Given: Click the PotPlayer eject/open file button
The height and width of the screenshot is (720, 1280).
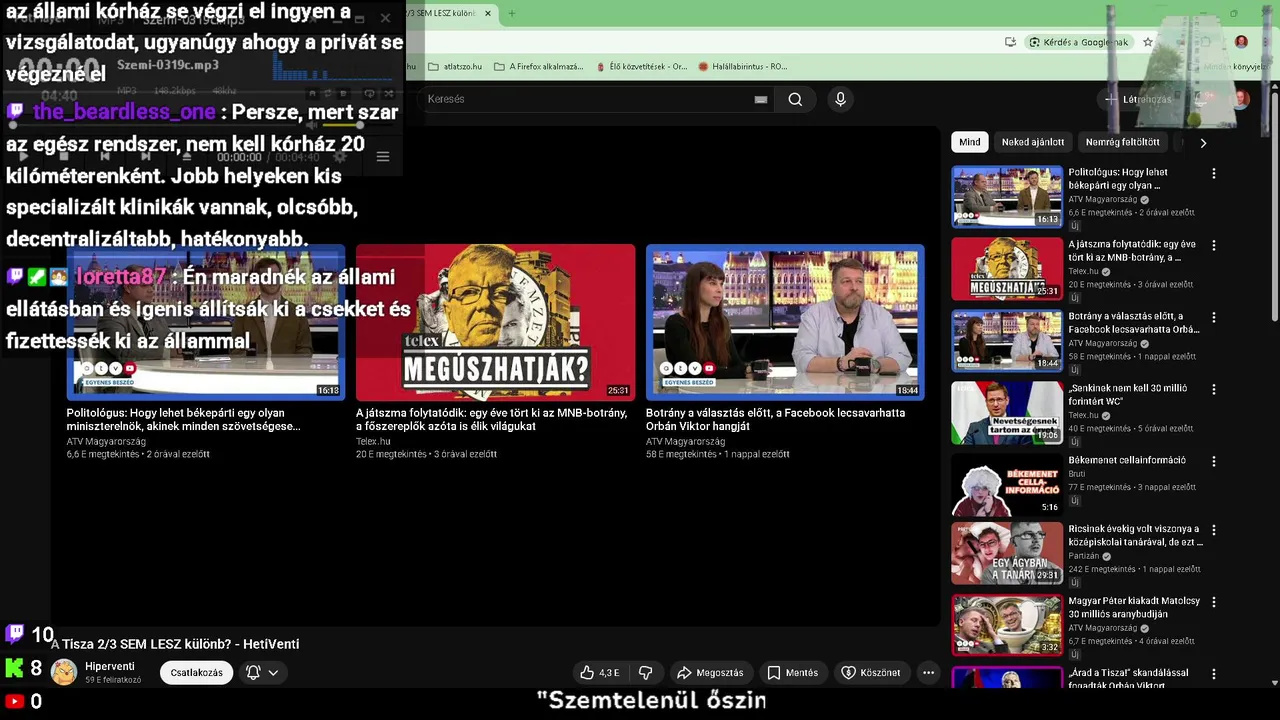Looking at the screenshot, I should [186, 157].
